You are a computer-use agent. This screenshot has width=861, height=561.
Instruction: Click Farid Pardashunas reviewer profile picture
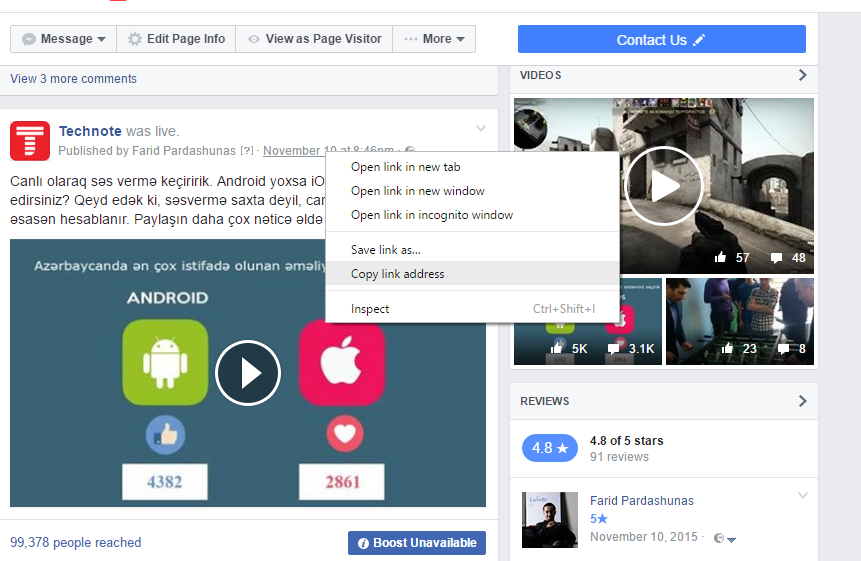(x=549, y=519)
